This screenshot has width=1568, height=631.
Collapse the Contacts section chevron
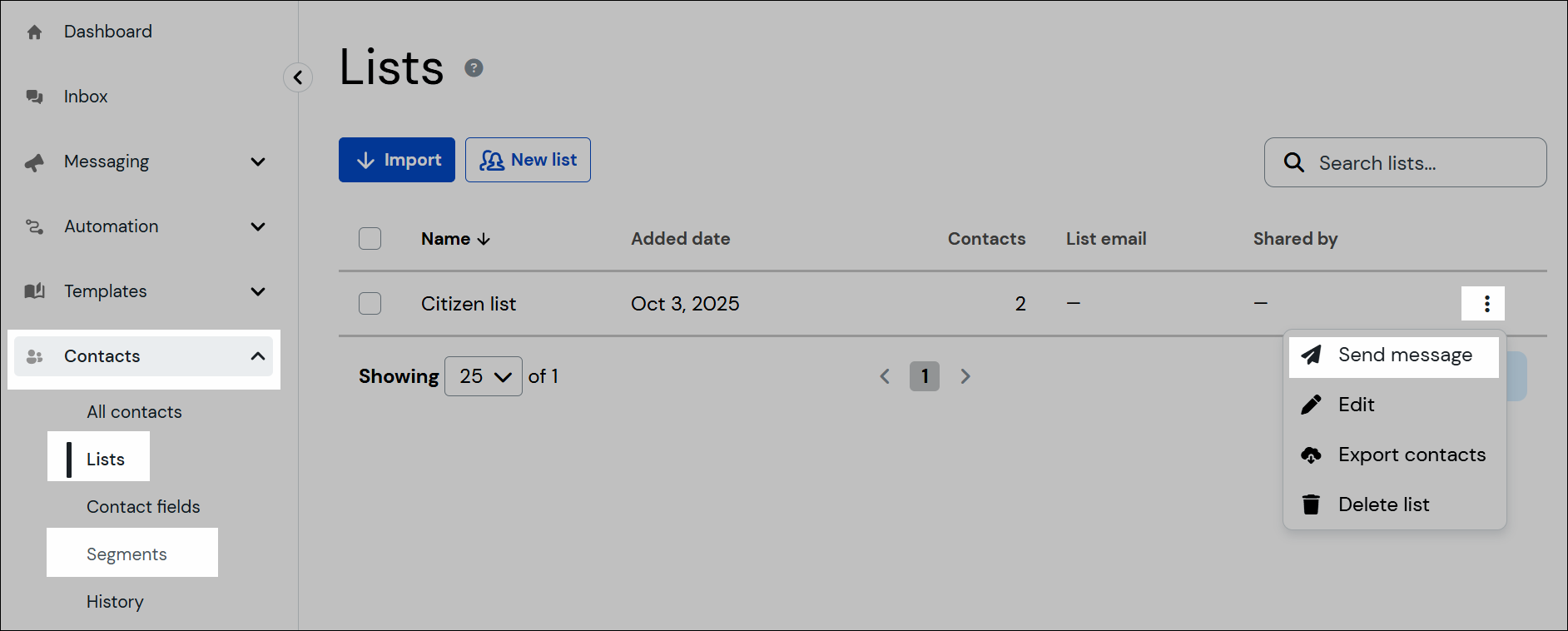257,355
